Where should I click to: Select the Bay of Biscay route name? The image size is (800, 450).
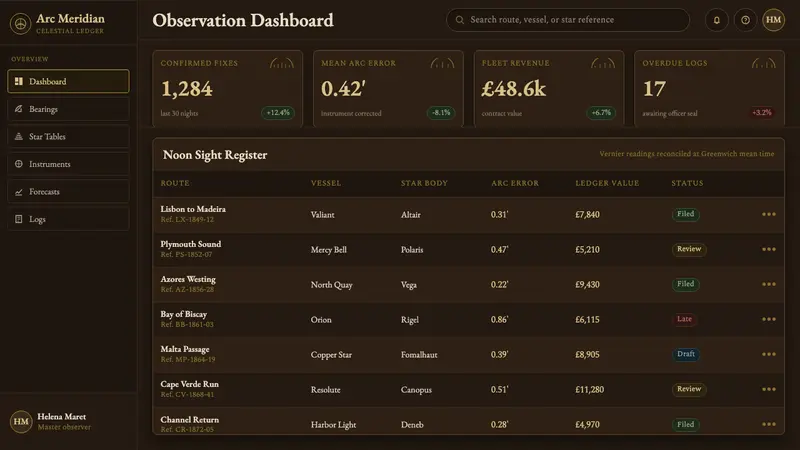tap(184, 314)
